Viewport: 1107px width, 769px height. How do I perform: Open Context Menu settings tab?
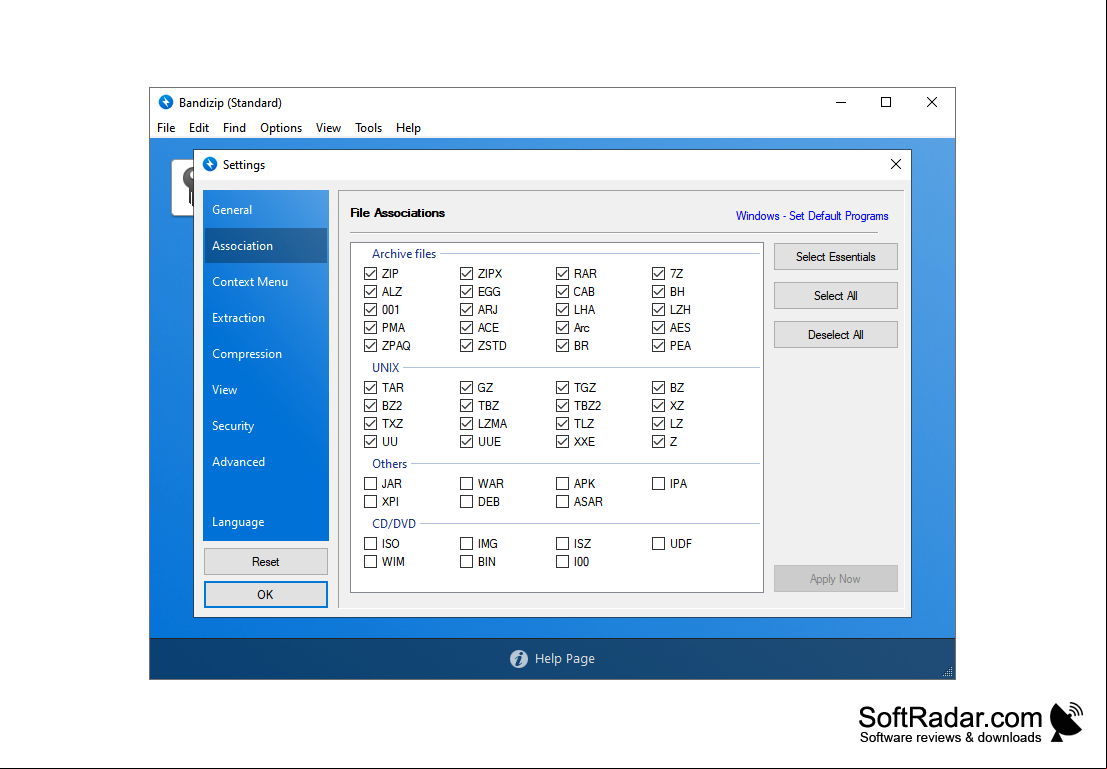tap(265, 282)
